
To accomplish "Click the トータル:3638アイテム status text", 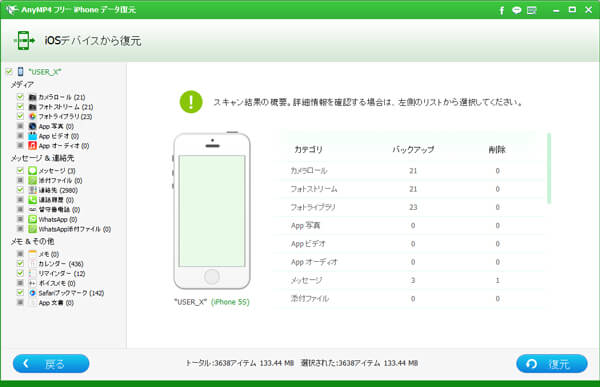I will pyautogui.click(x=240, y=363).
